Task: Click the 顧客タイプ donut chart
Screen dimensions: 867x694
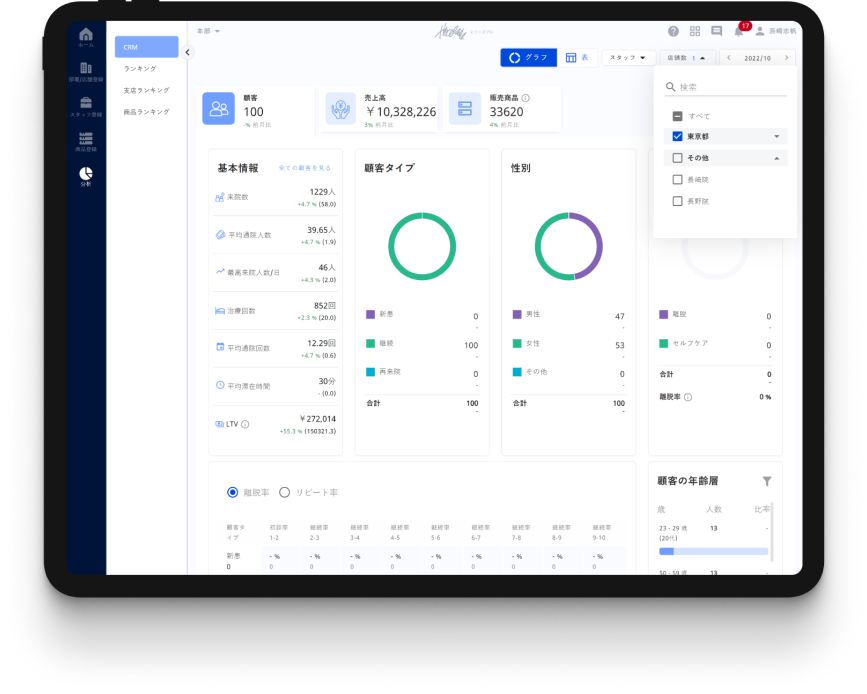Action: pos(422,246)
